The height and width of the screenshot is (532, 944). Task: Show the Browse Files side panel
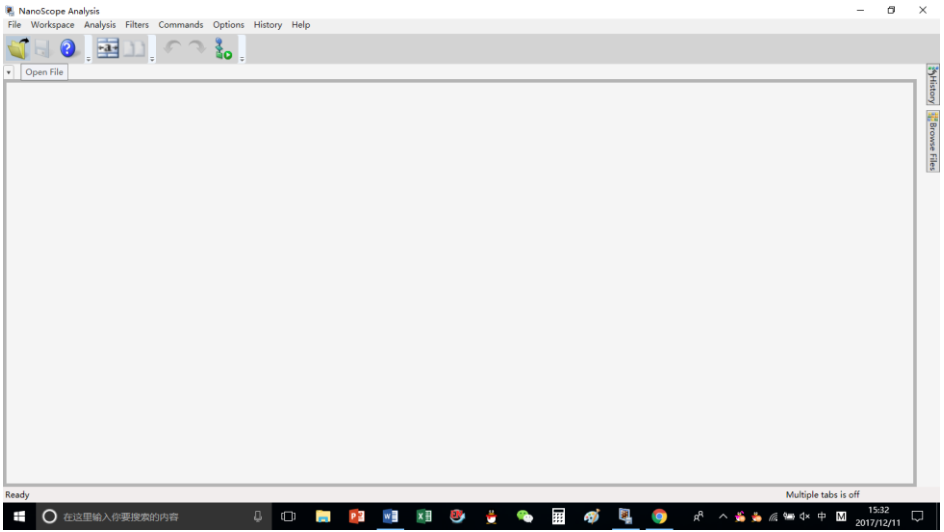click(932, 141)
